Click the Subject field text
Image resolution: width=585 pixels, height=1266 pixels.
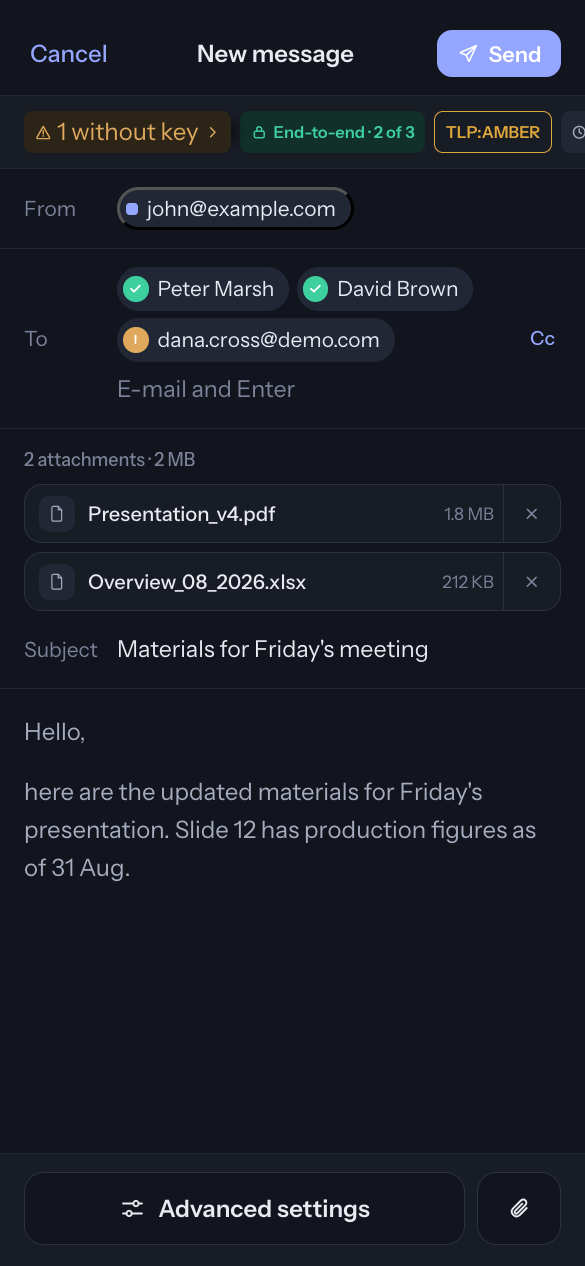coord(273,649)
